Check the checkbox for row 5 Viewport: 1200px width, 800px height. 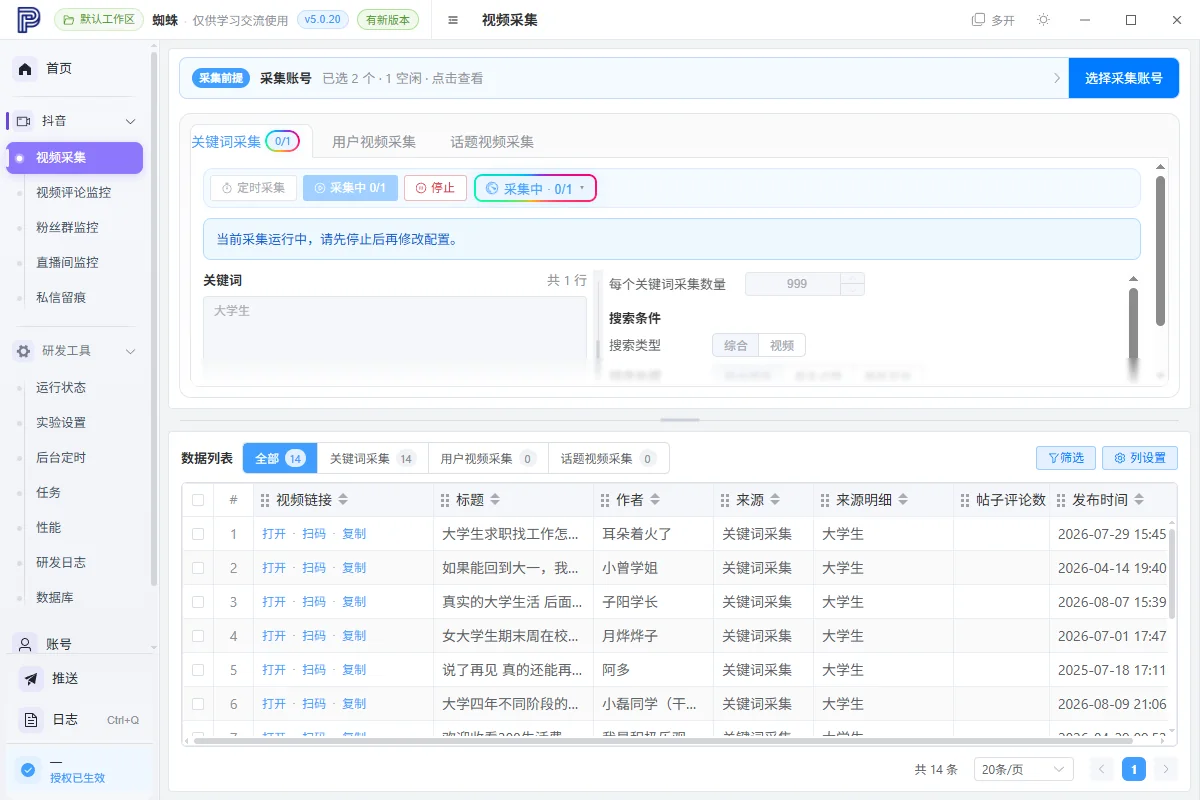tap(198, 670)
